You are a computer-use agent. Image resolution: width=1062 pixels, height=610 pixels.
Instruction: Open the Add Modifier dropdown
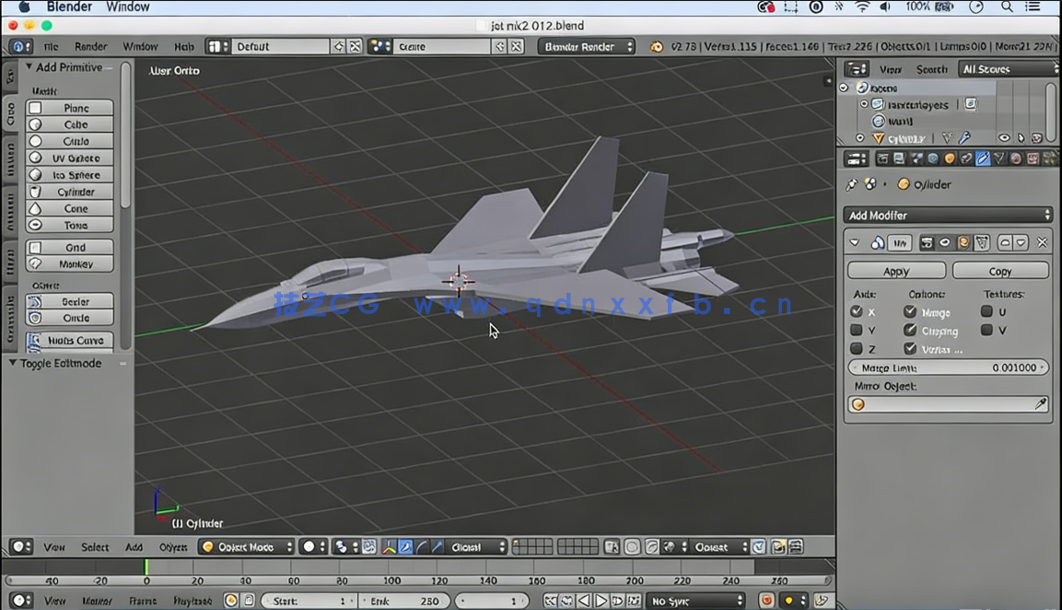pyautogui.click(x=948, y=214)
